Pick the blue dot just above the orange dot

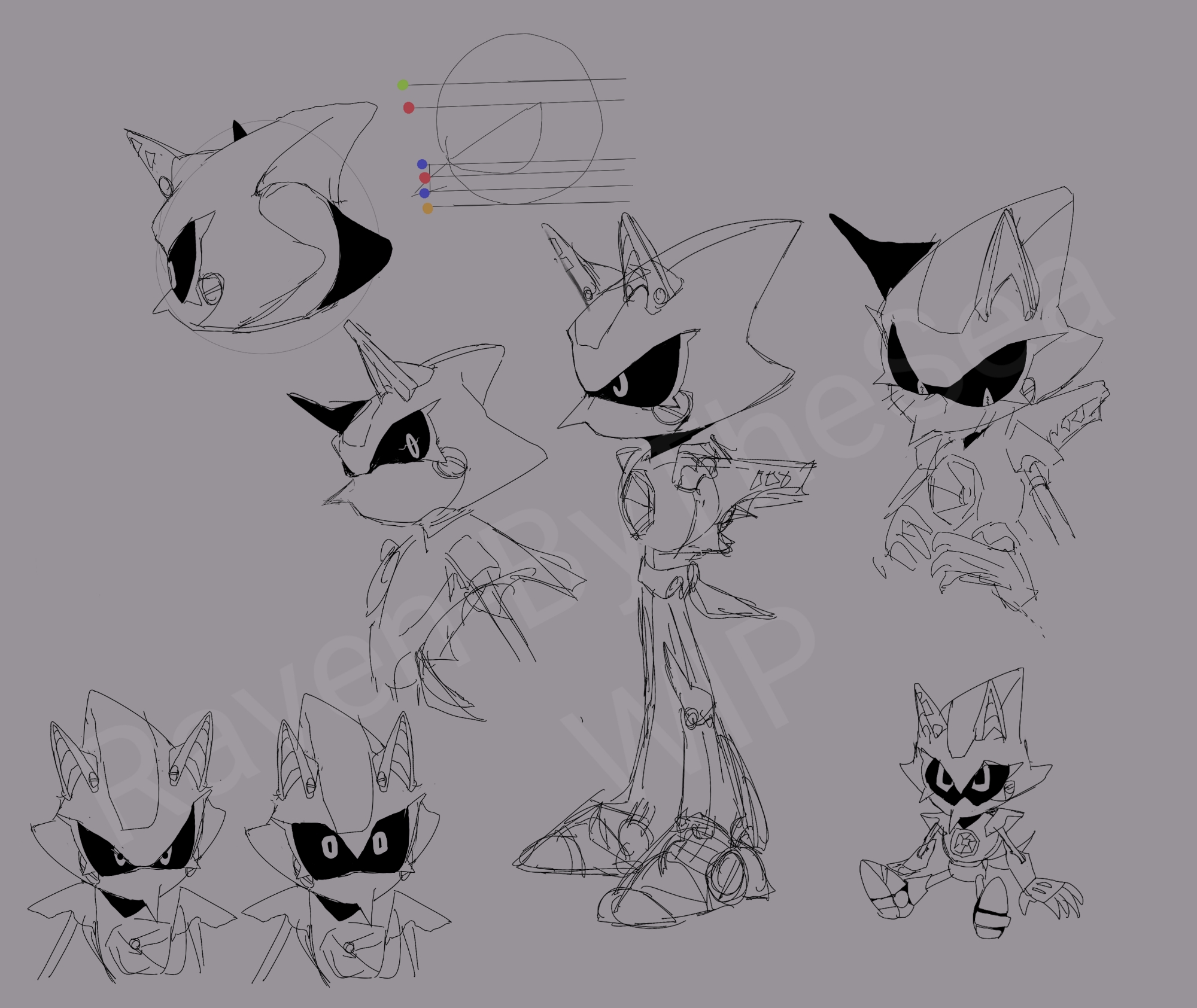[x=425, y=193]
